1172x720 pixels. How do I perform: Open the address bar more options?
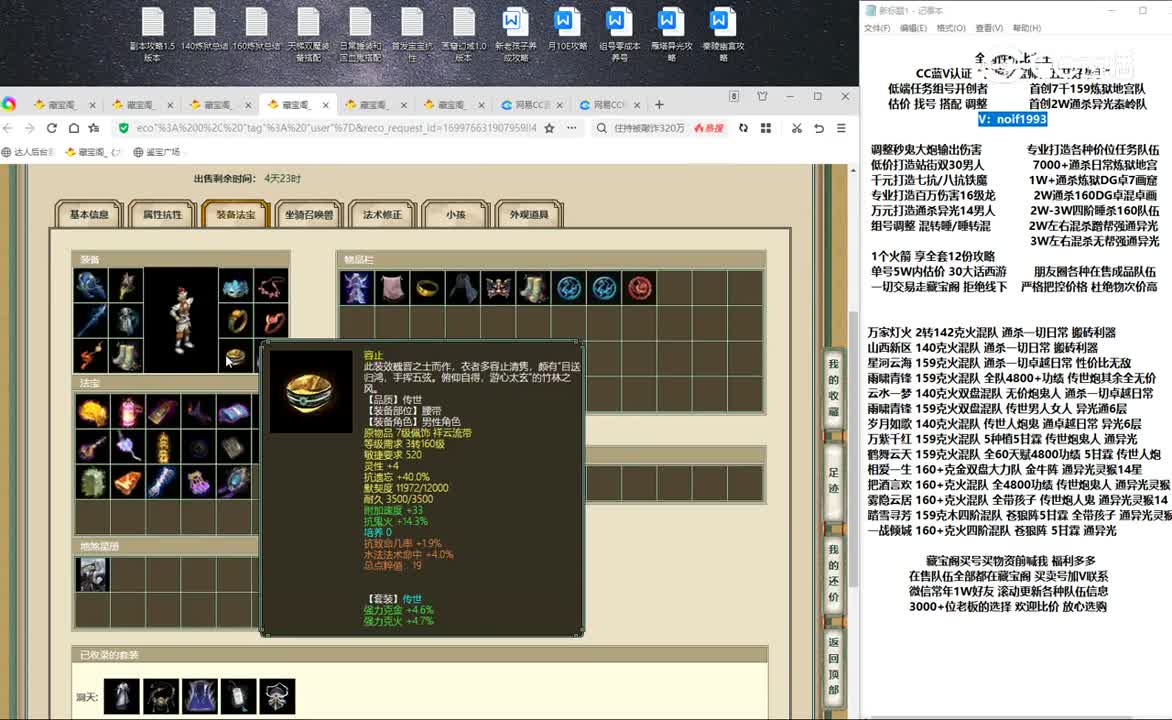pos(572,129)
